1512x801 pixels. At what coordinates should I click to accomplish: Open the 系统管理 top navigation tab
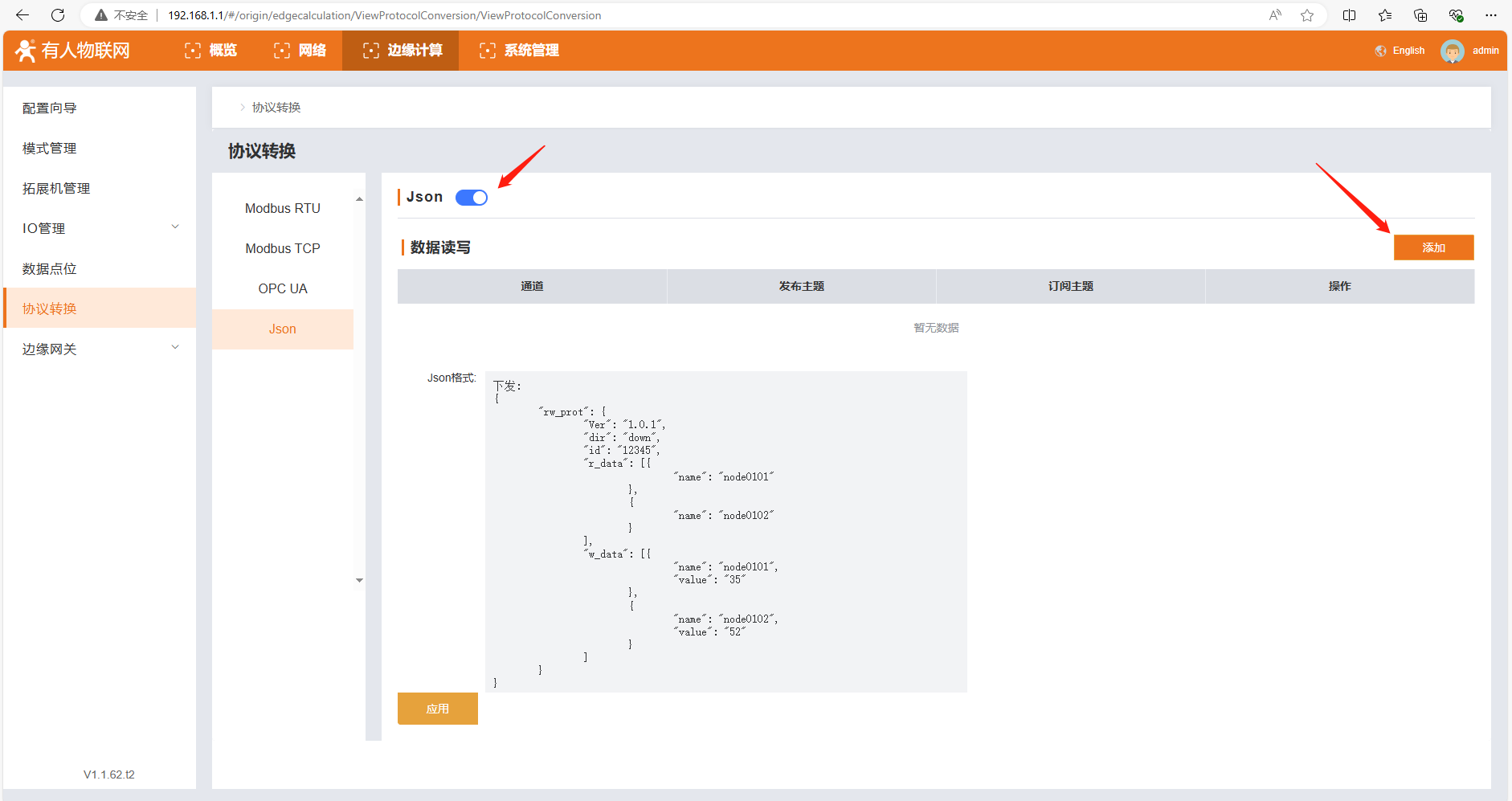519,51
